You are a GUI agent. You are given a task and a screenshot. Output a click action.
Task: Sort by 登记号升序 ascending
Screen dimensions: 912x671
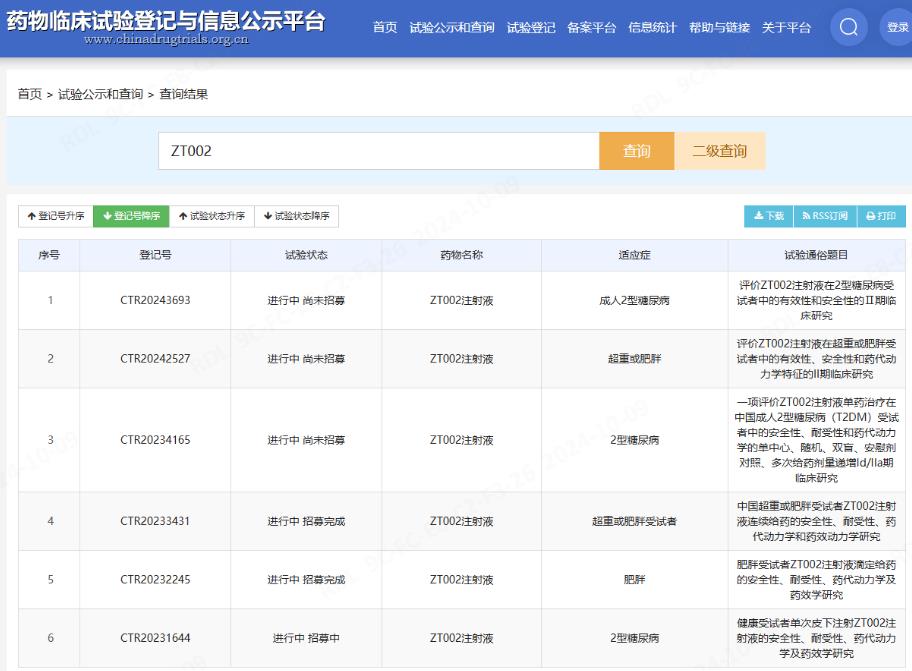pos(55,216)
